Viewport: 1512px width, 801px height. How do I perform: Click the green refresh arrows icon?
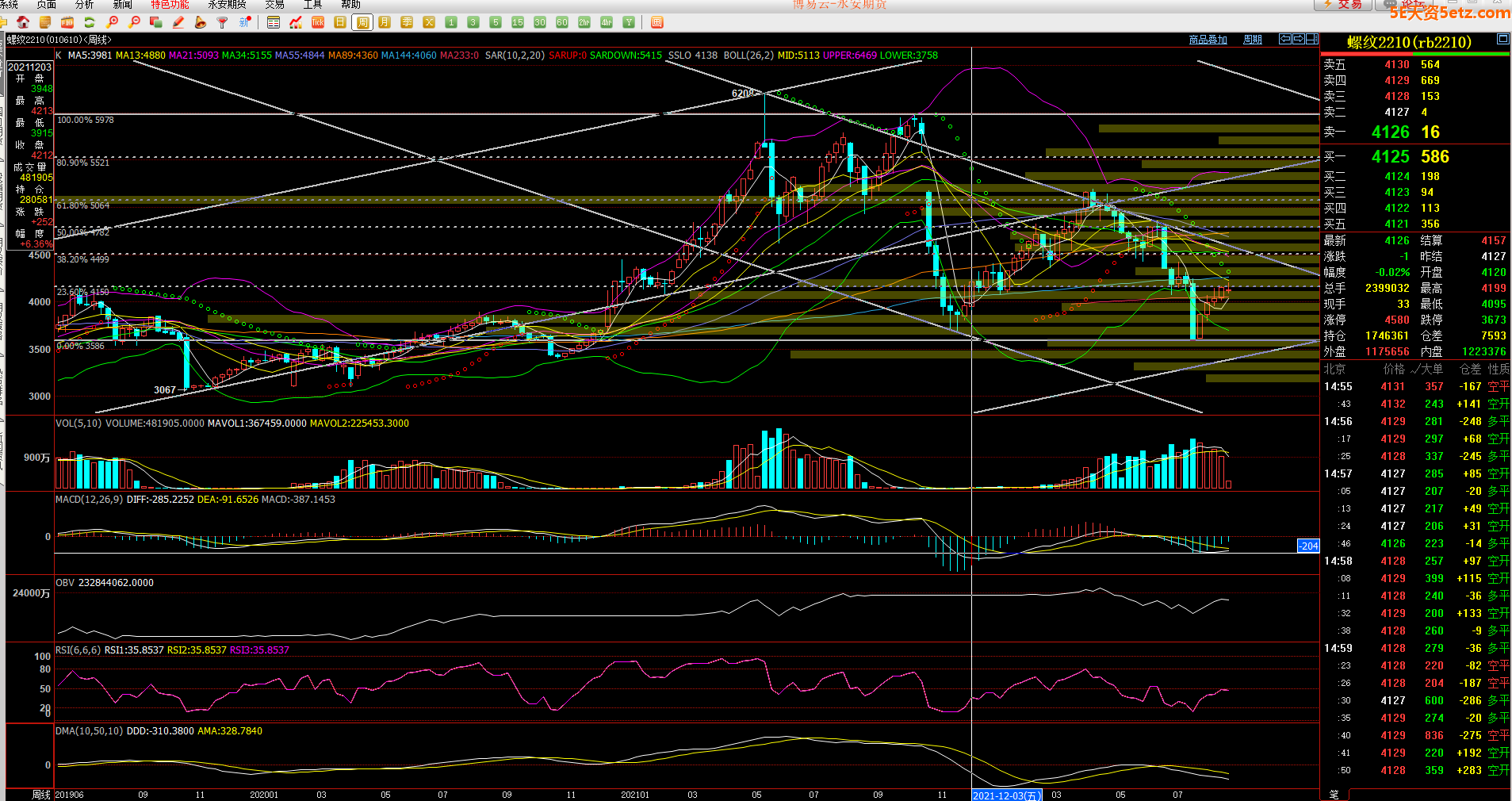pos(90,22)
